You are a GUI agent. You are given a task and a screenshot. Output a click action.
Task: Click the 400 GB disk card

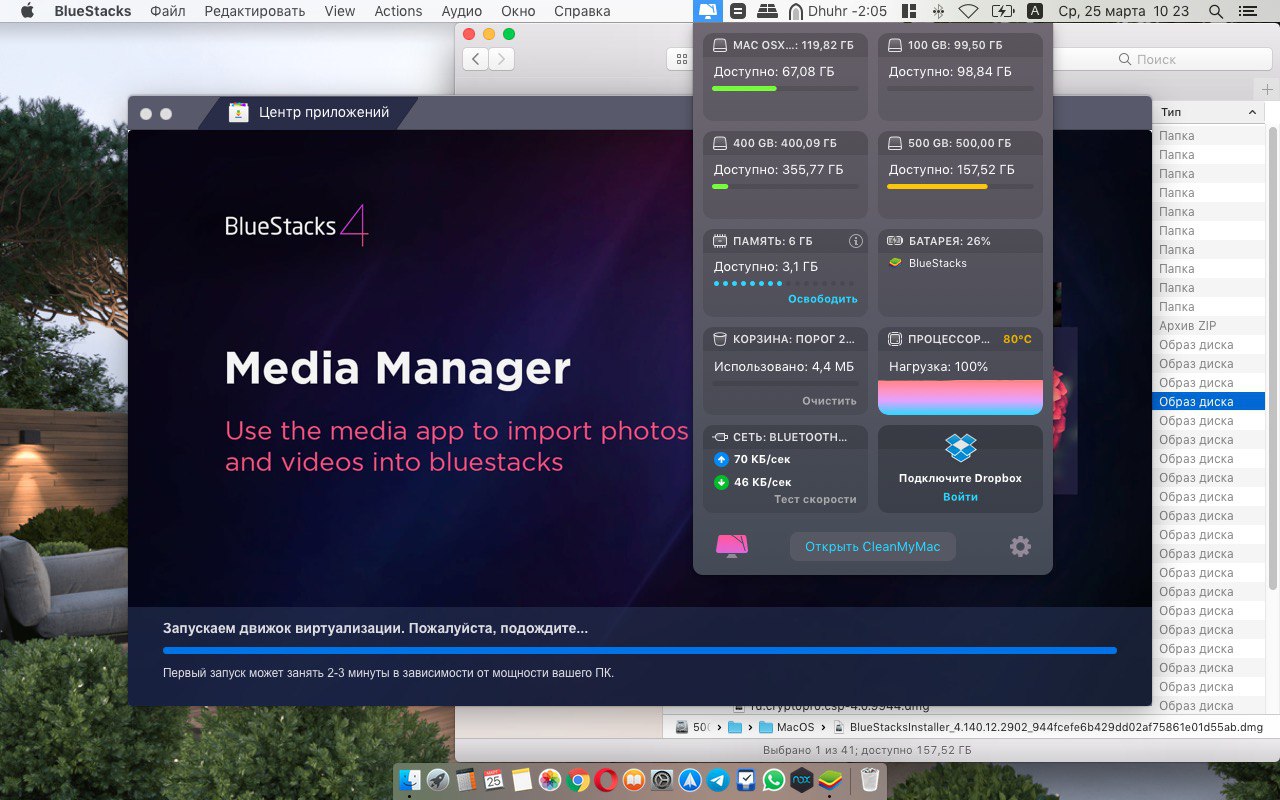point(785,175)
